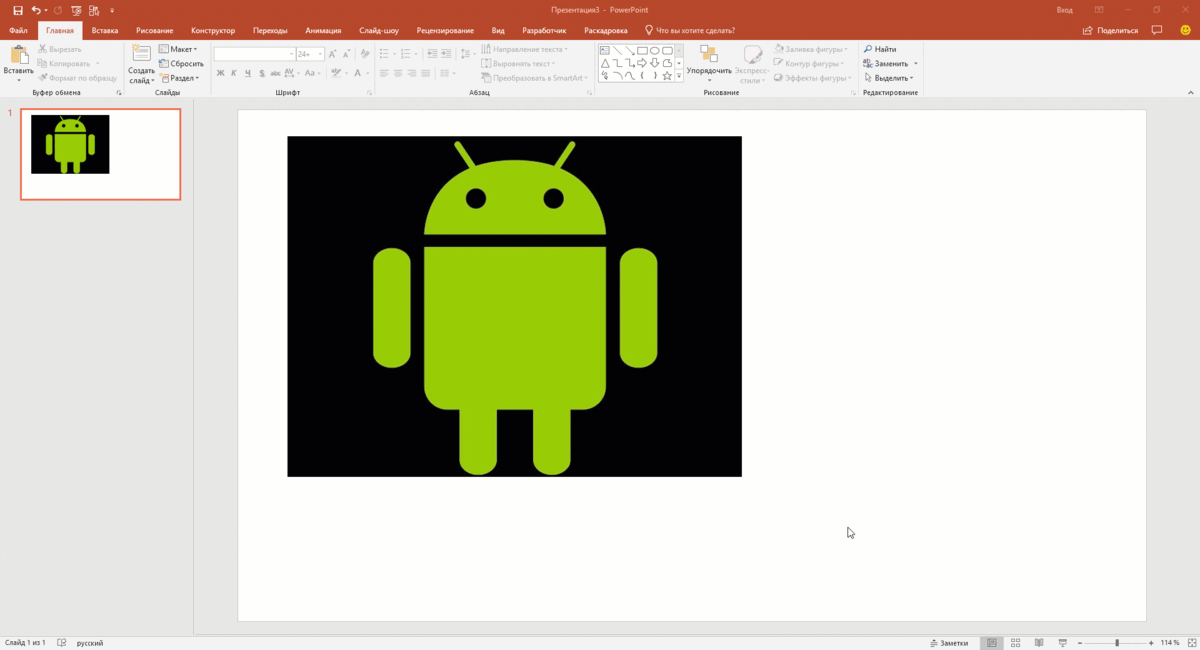Toggle underline Ч formatting
Screen dimensions: 1200x650
tap(247, 73)
